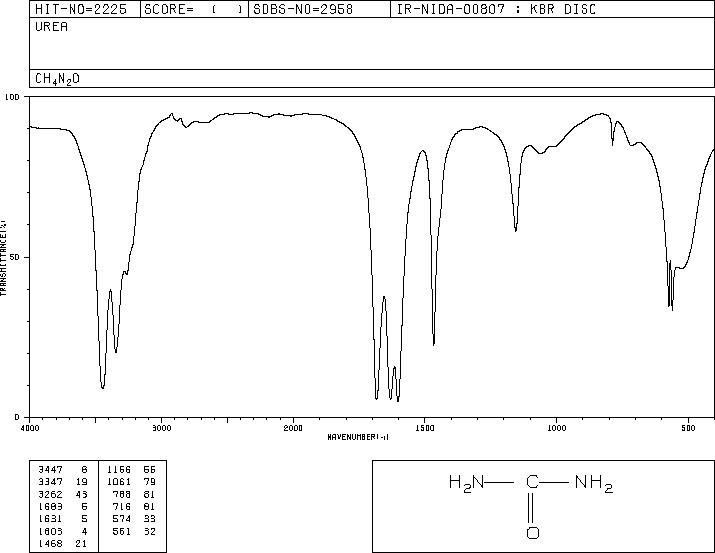Viewport: 715px width, 553px height.
Task: Click transmittance value 33 beside 574
Action: pos(150,519)
